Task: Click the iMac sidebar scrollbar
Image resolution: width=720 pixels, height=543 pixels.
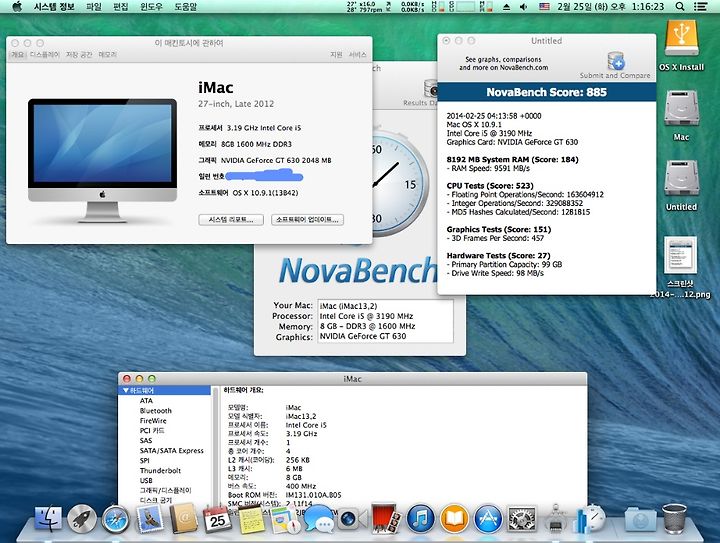Action: point(214,445)
